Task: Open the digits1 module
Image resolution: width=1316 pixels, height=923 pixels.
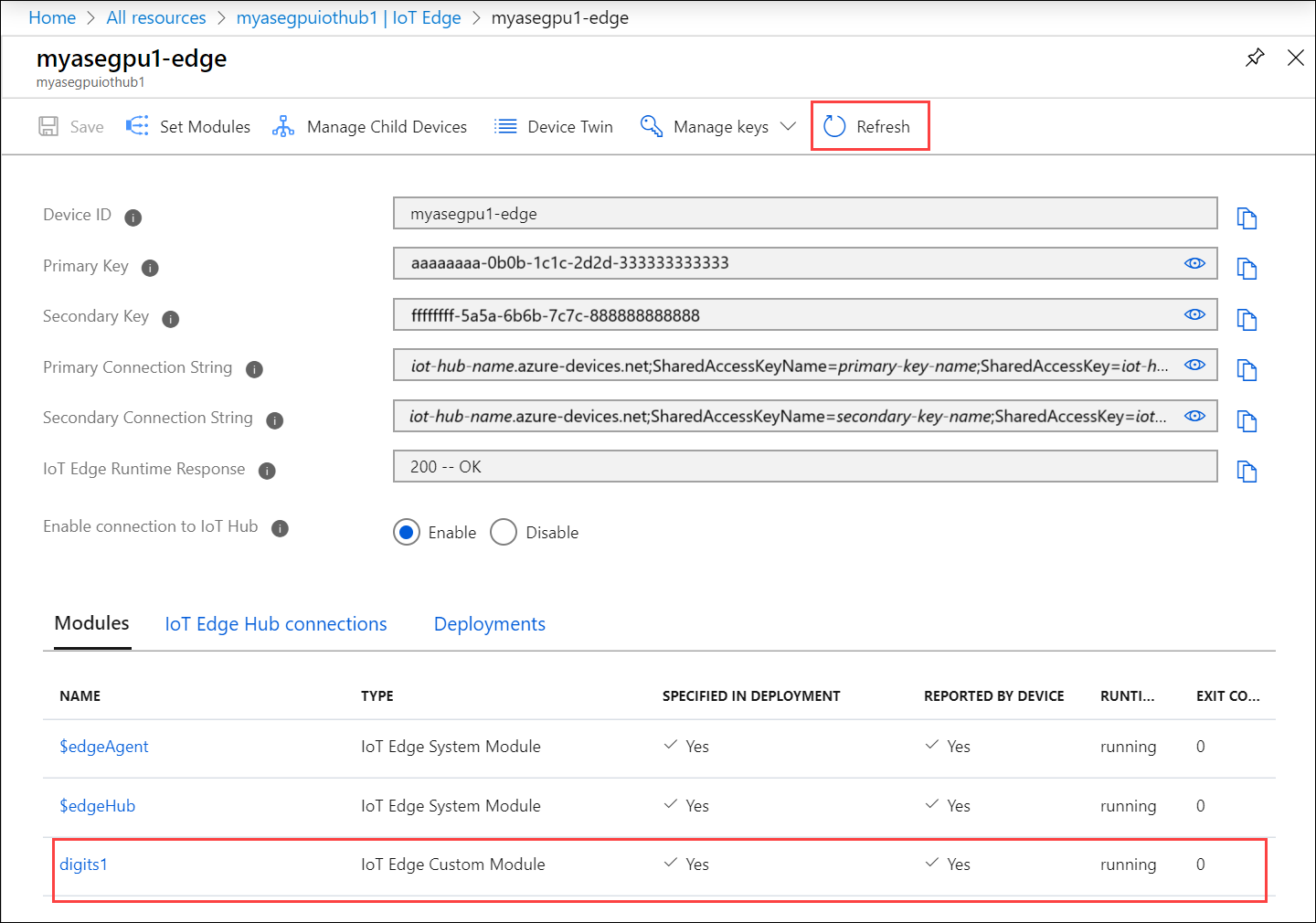Action: point(83,865)
